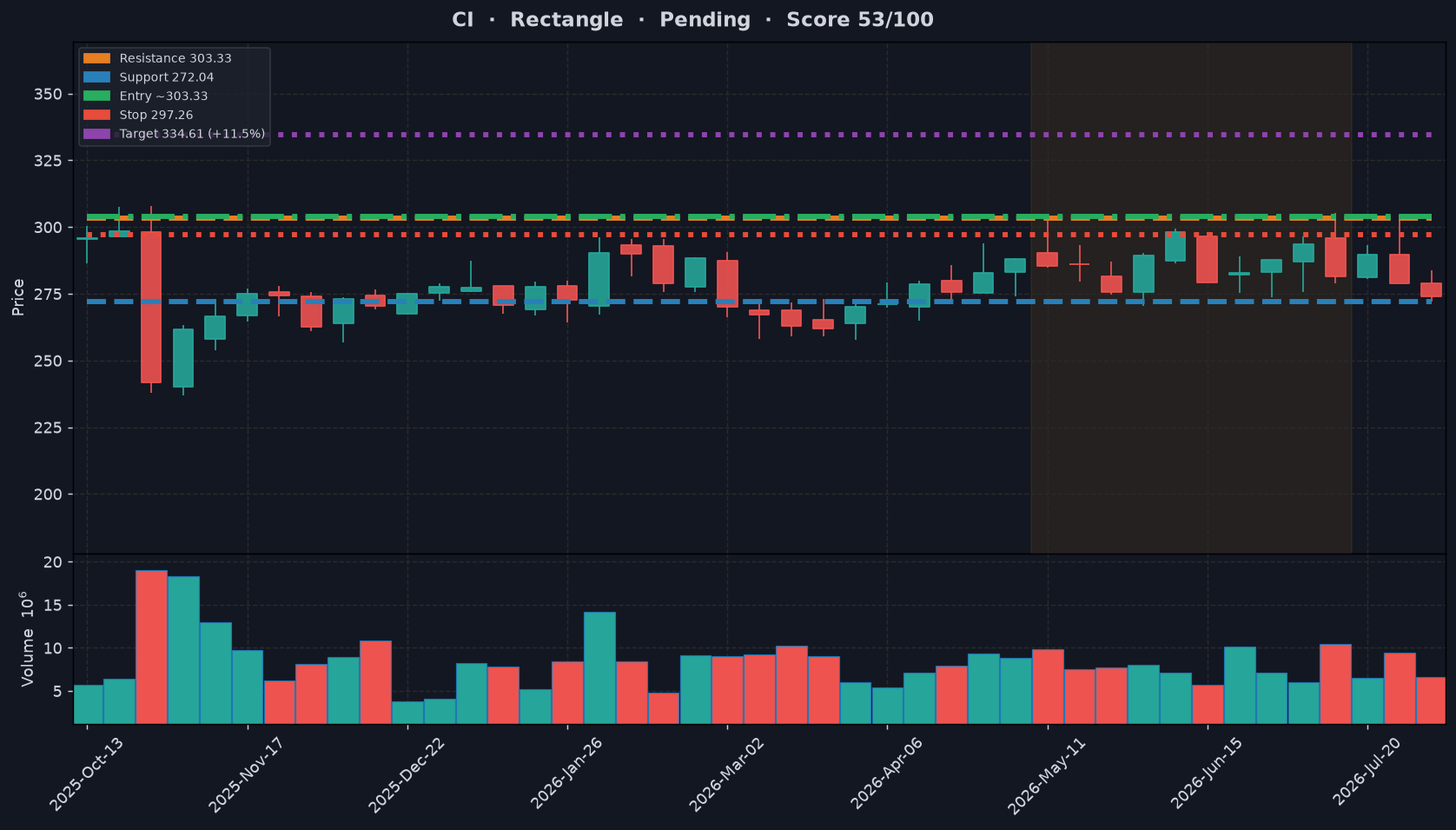Click the 250 price tick label
The height and width of the screenshot is (830, 1456).
[x=49, y=361]
